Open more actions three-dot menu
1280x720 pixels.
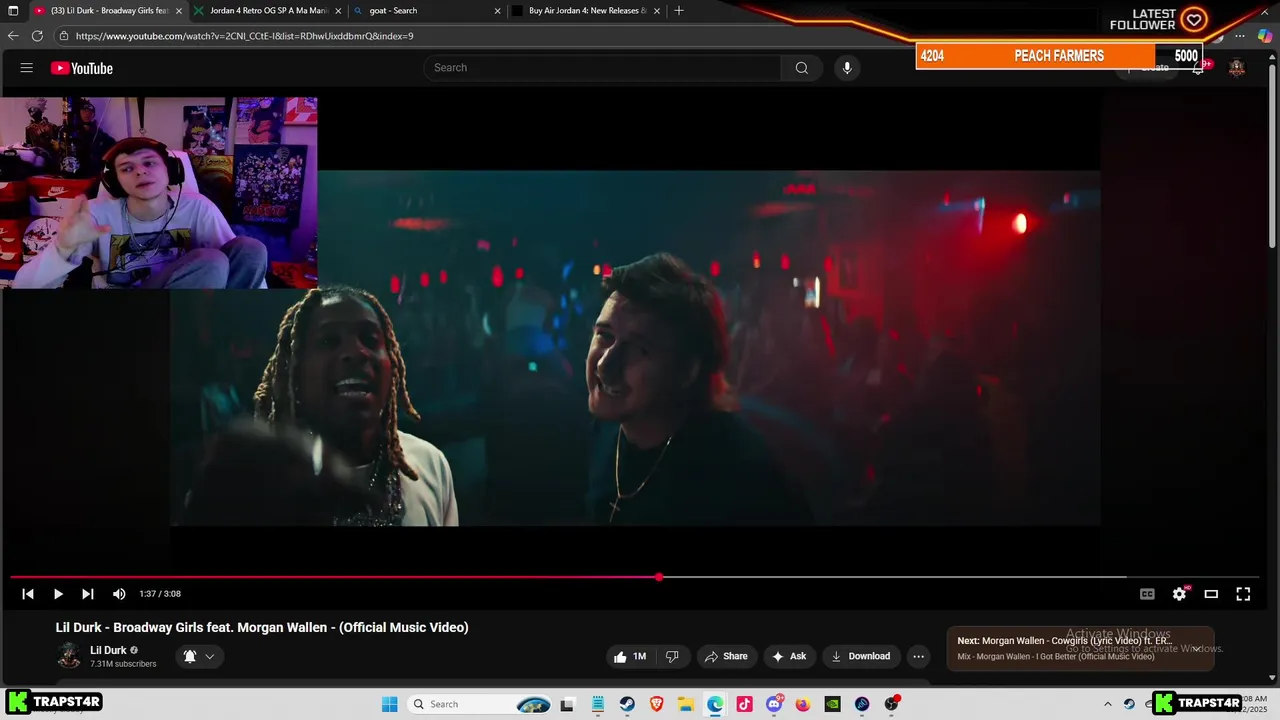pos(918,656)
